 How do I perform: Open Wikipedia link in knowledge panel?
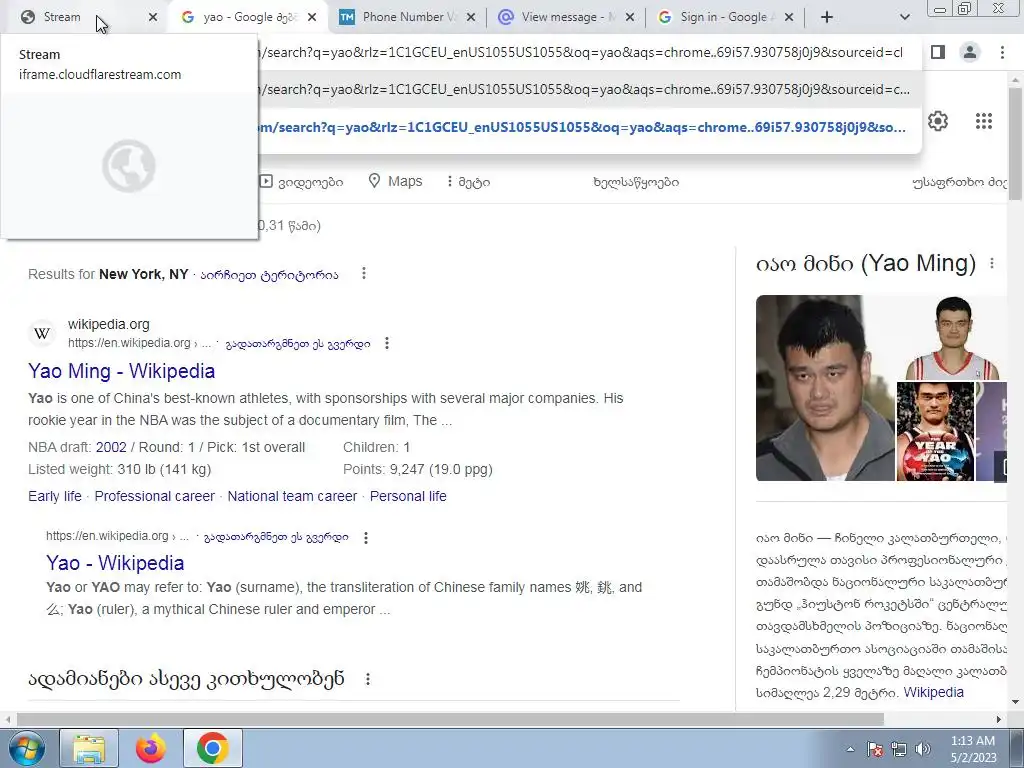933,692
